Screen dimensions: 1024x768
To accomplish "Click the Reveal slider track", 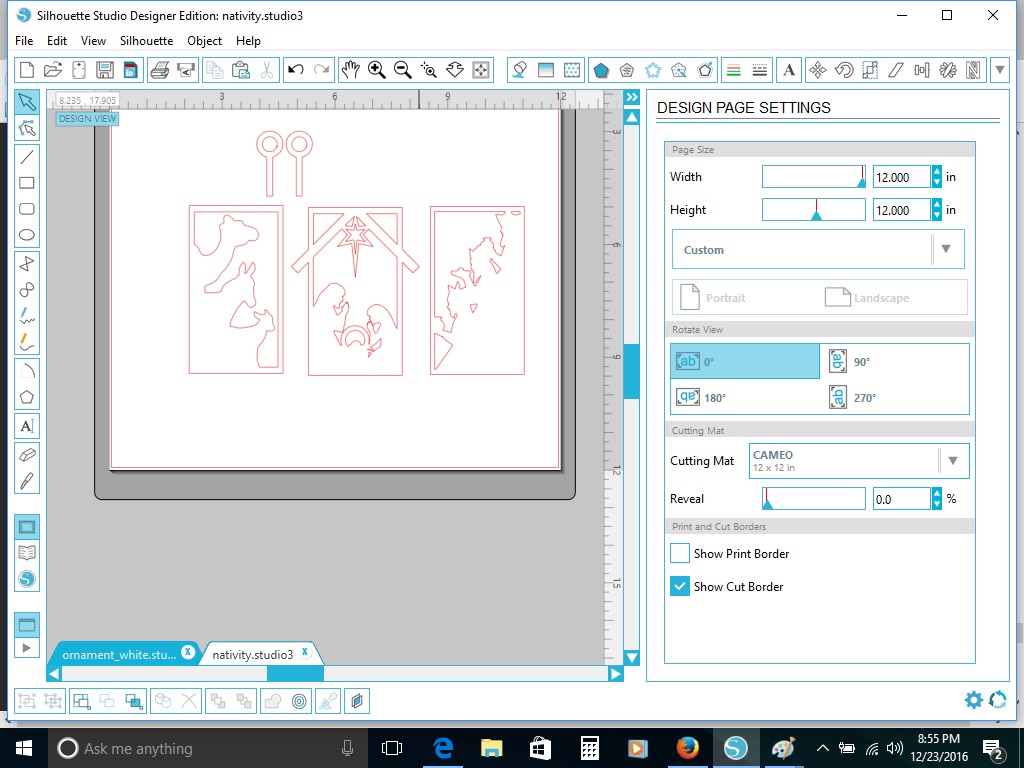I will (x=814, y=499).
